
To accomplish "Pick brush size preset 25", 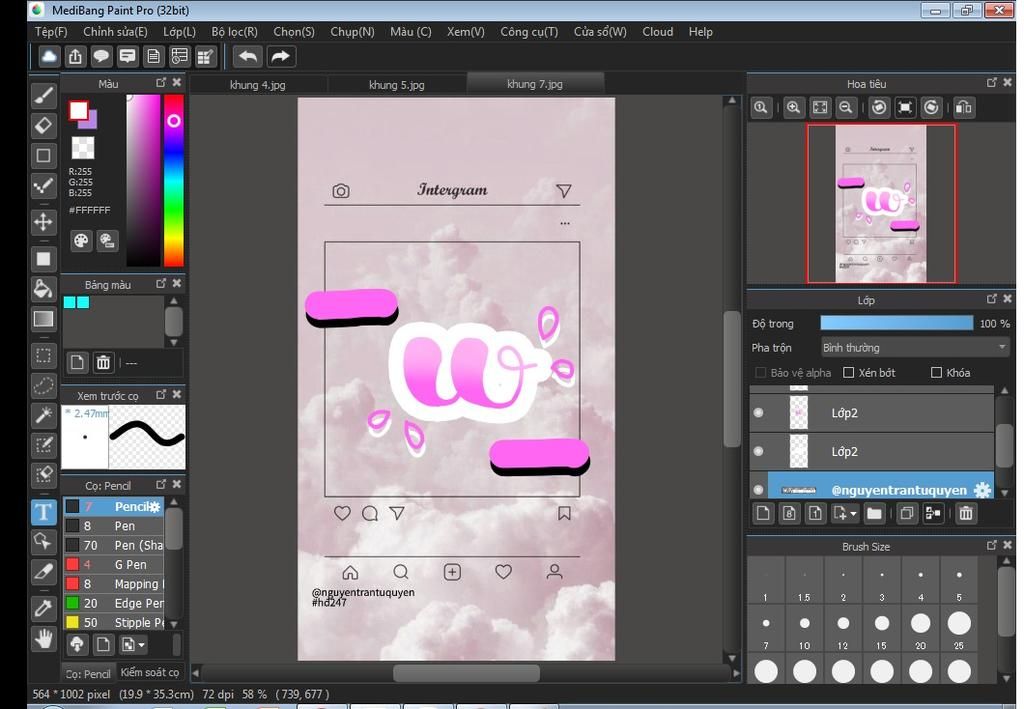I will point(959,629).
